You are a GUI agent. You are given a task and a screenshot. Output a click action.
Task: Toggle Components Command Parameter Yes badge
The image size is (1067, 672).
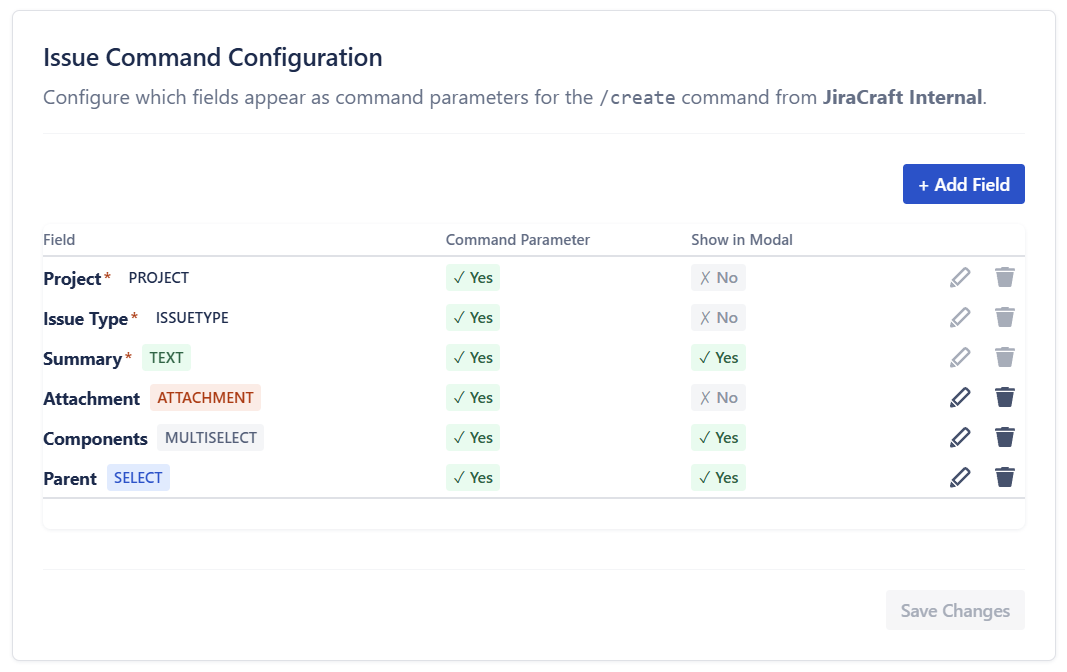coord(473,438)
